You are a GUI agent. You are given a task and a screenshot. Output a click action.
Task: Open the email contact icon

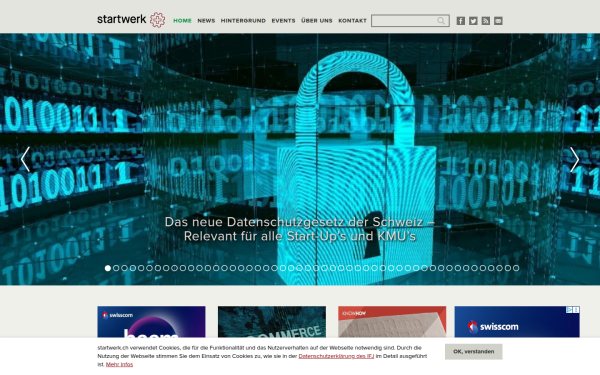498,21
